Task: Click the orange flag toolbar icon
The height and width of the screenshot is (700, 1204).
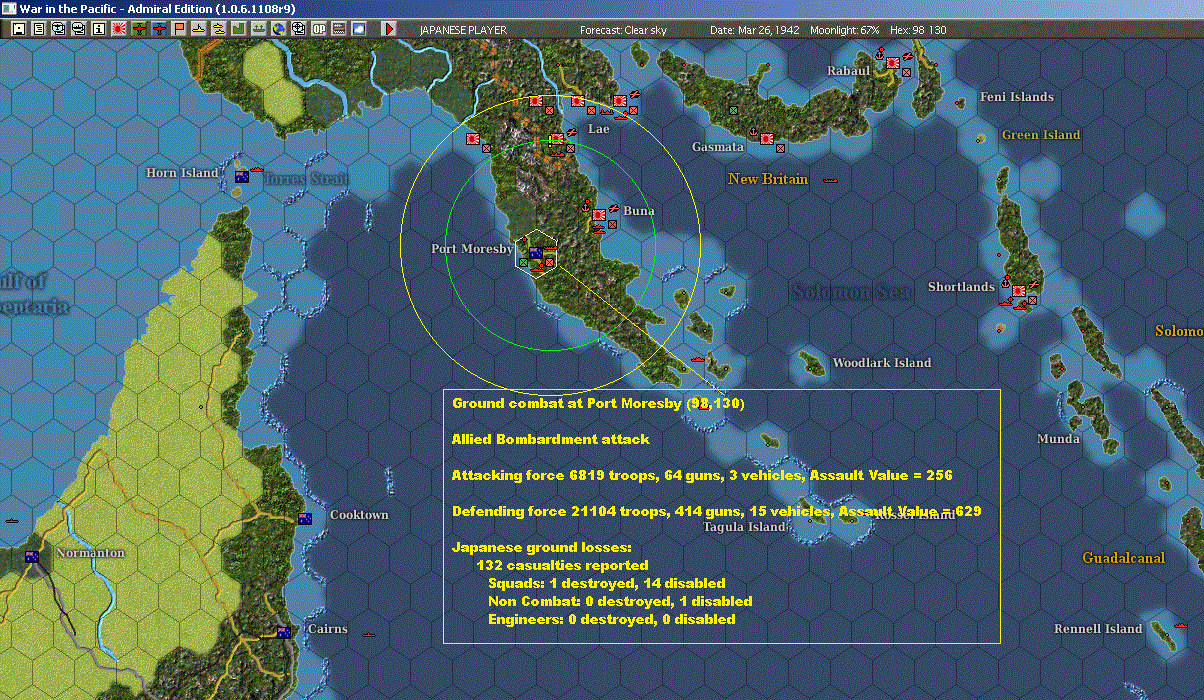Action: pyautogui.click(x=178, y=29)
